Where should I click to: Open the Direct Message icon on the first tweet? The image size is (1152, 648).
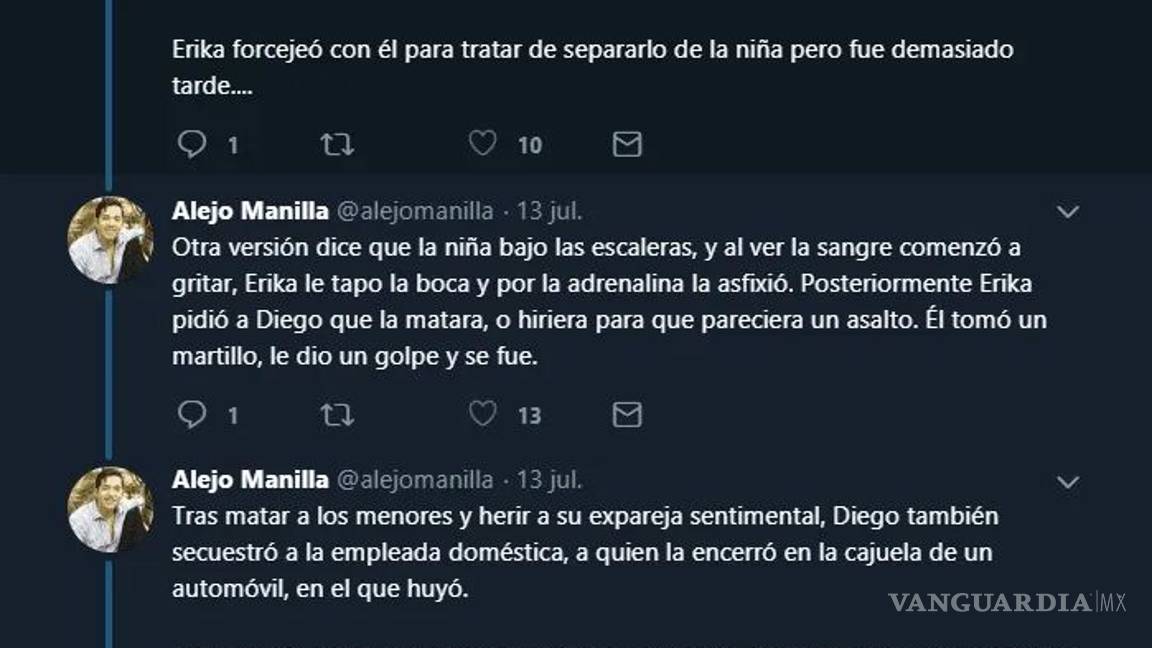point(627,144)
